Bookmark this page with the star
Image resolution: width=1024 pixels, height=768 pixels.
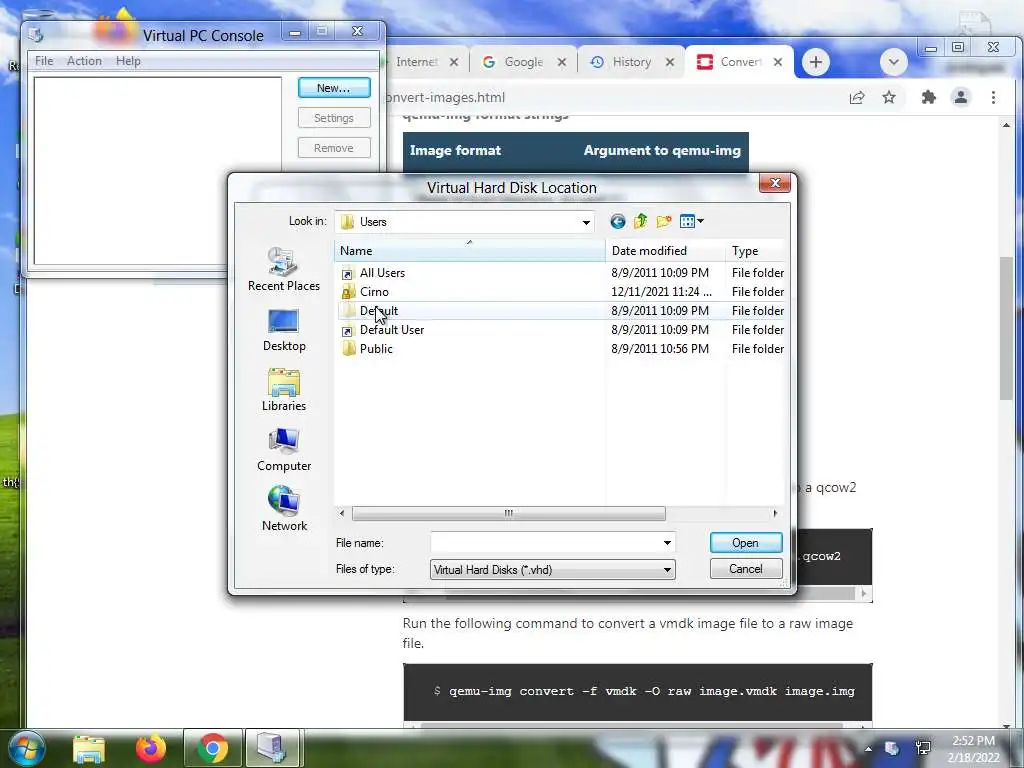[889, 97]
